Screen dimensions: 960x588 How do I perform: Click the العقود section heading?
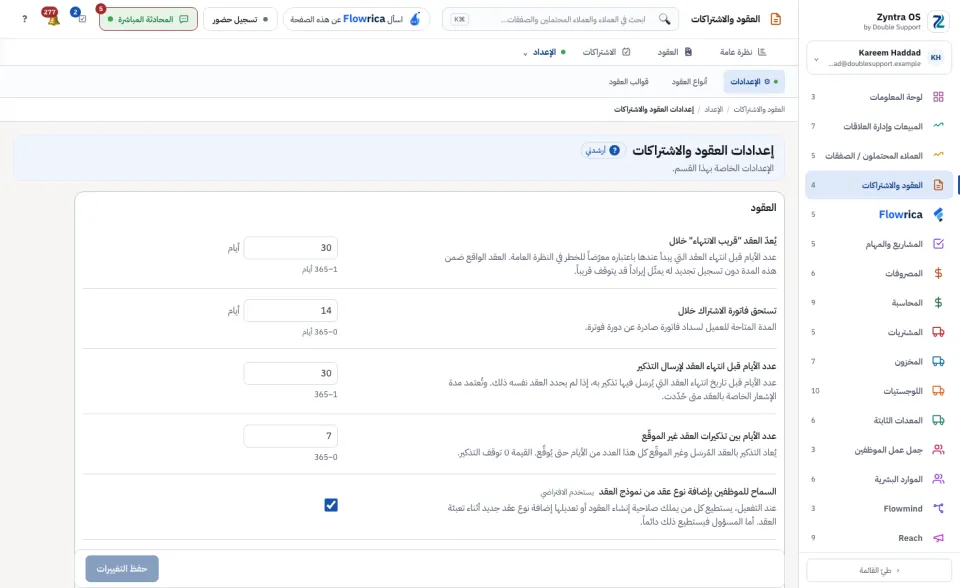(x=763, y=208)
